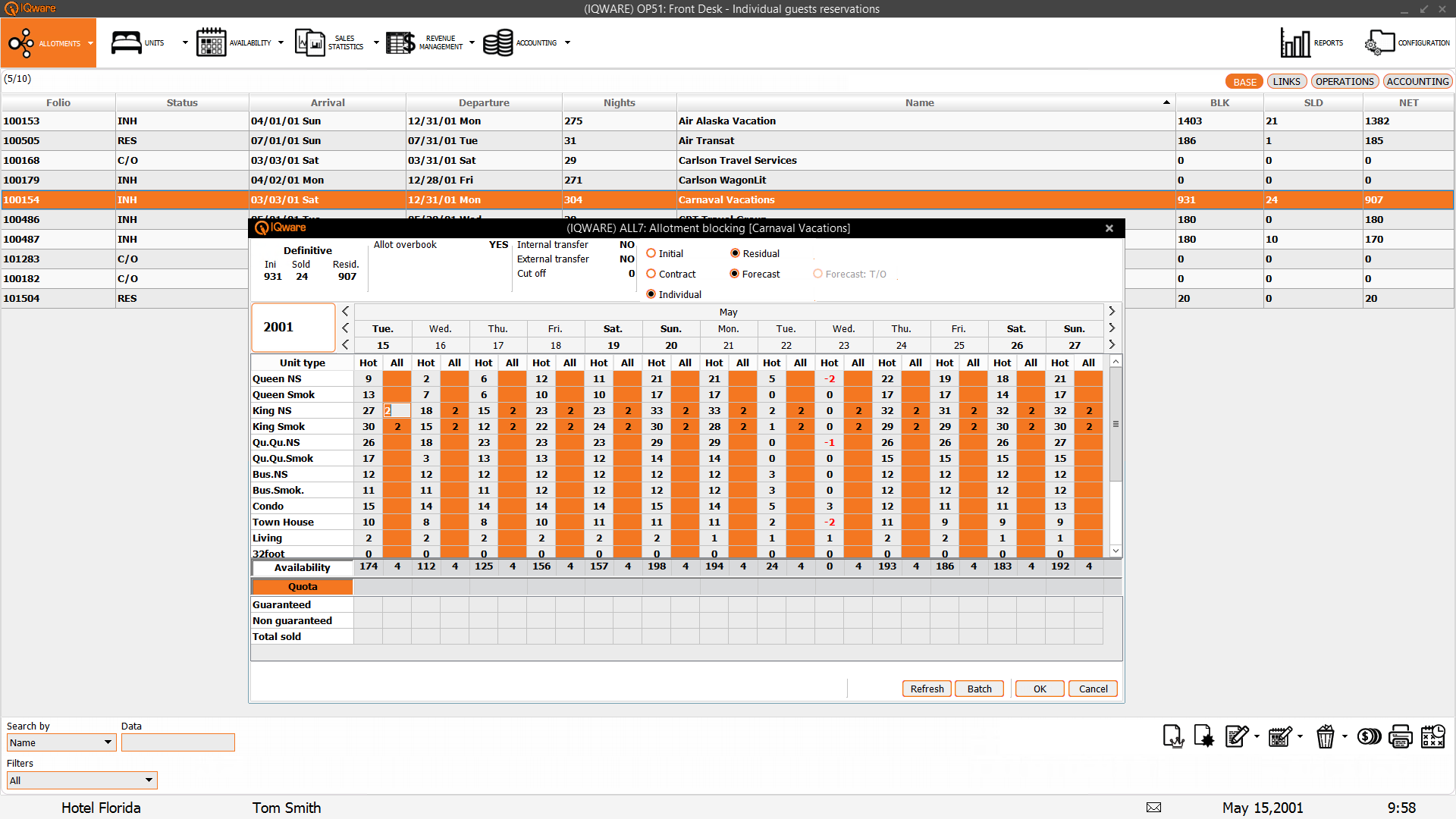Click the calendar edit pencil icon
The width and height of the screenshot is (1456, 819).
[1280, 736]
